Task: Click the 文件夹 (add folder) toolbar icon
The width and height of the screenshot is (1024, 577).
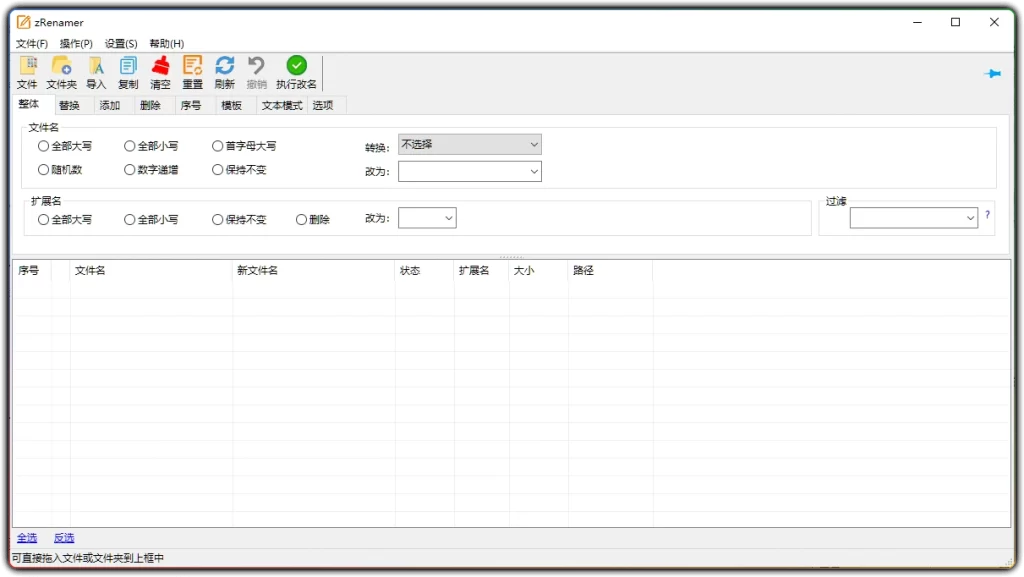Action: [x=61, y=71]
